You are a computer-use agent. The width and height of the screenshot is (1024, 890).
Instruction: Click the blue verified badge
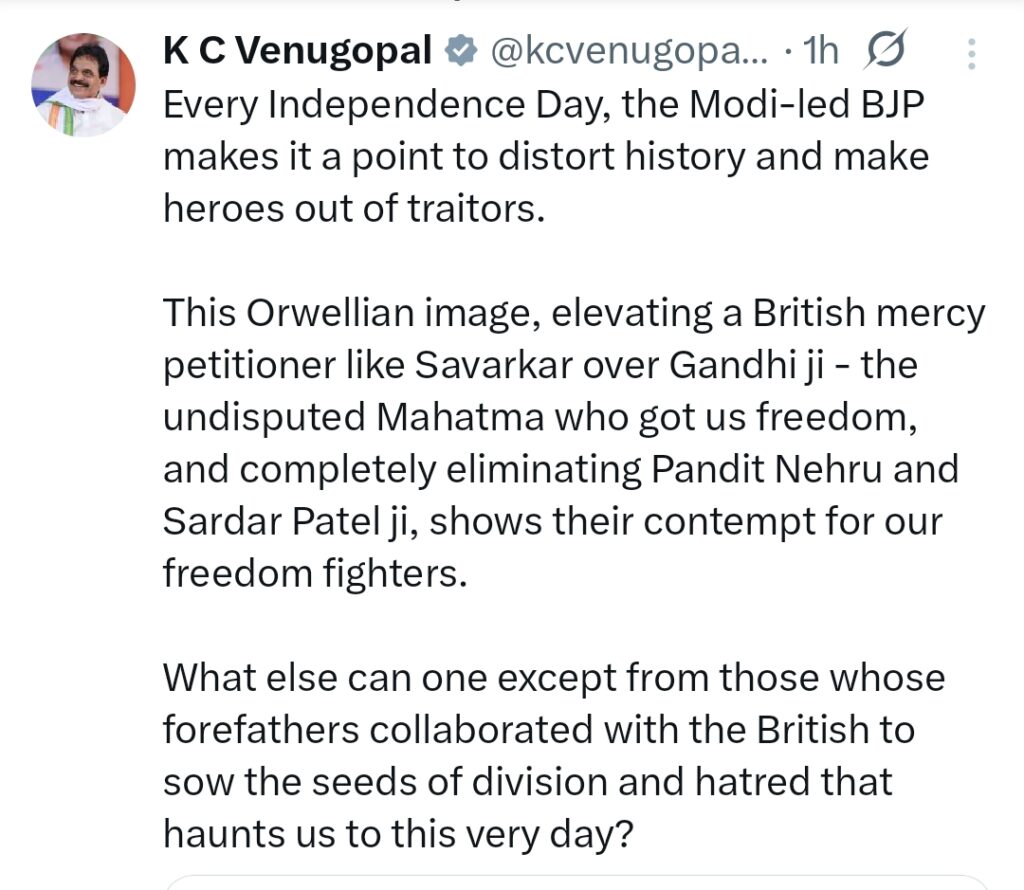pos(460,50)
